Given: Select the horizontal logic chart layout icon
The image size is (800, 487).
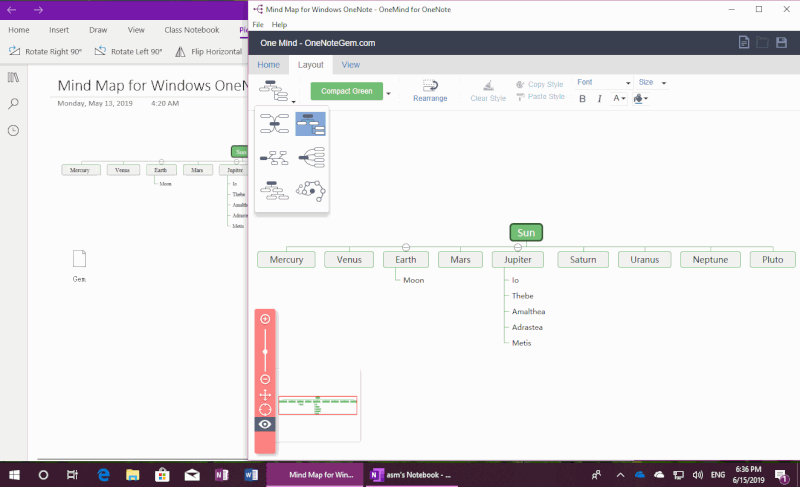Looking at the screenshot, I should [274, 158].
